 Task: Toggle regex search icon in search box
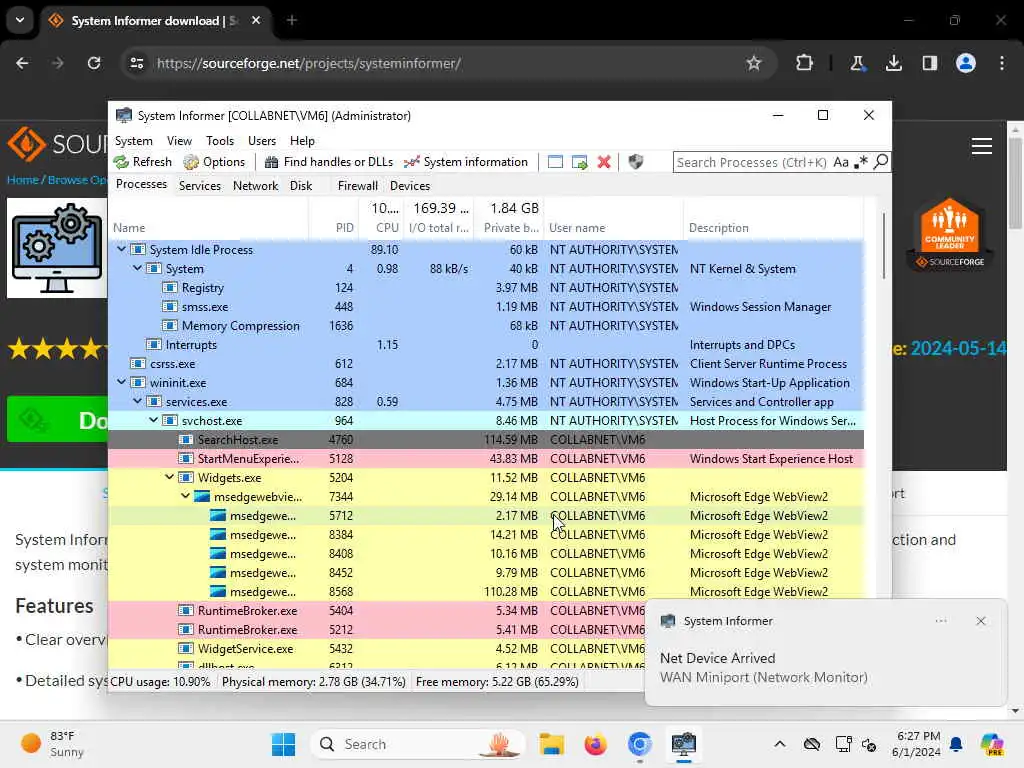tap(861, 162)
